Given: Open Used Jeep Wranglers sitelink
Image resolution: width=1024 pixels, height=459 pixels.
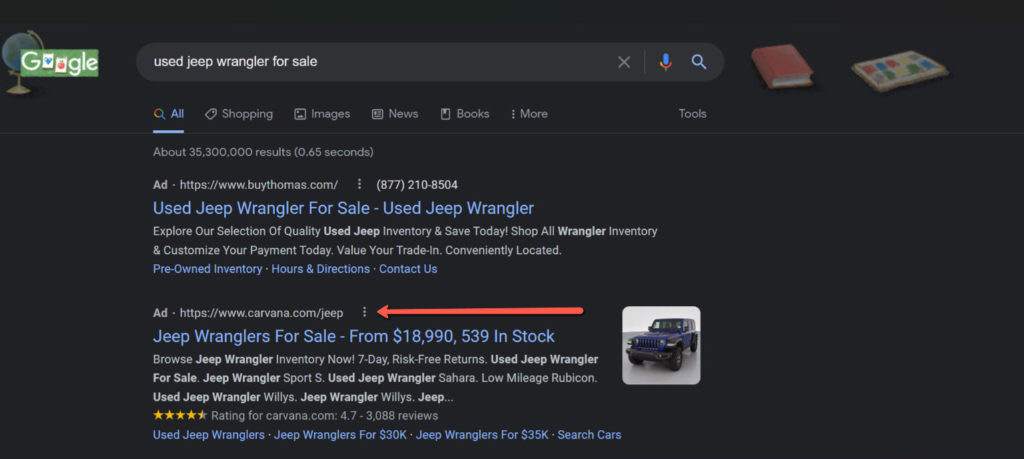Looking at the screenshot, I should point(208,435).
